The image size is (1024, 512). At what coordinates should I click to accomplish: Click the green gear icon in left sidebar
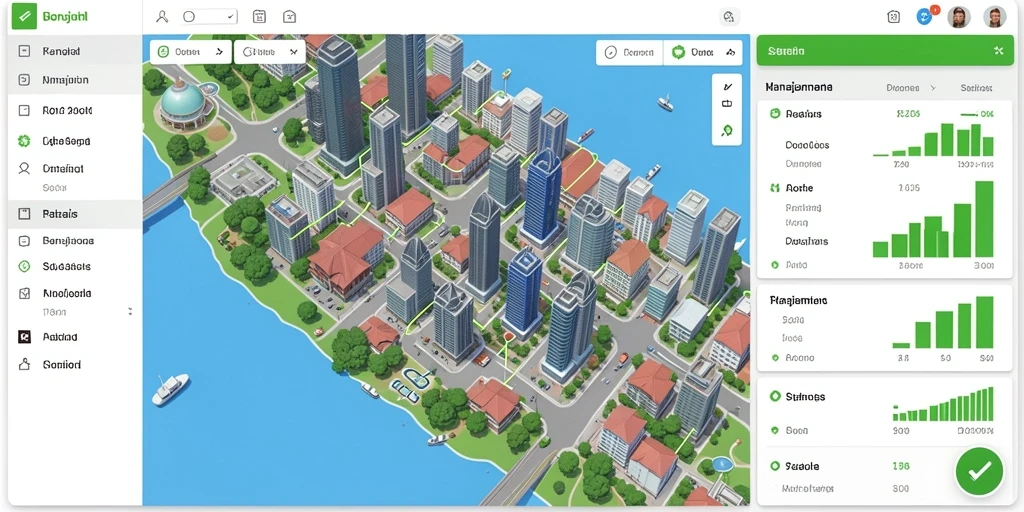pos(24,140)
